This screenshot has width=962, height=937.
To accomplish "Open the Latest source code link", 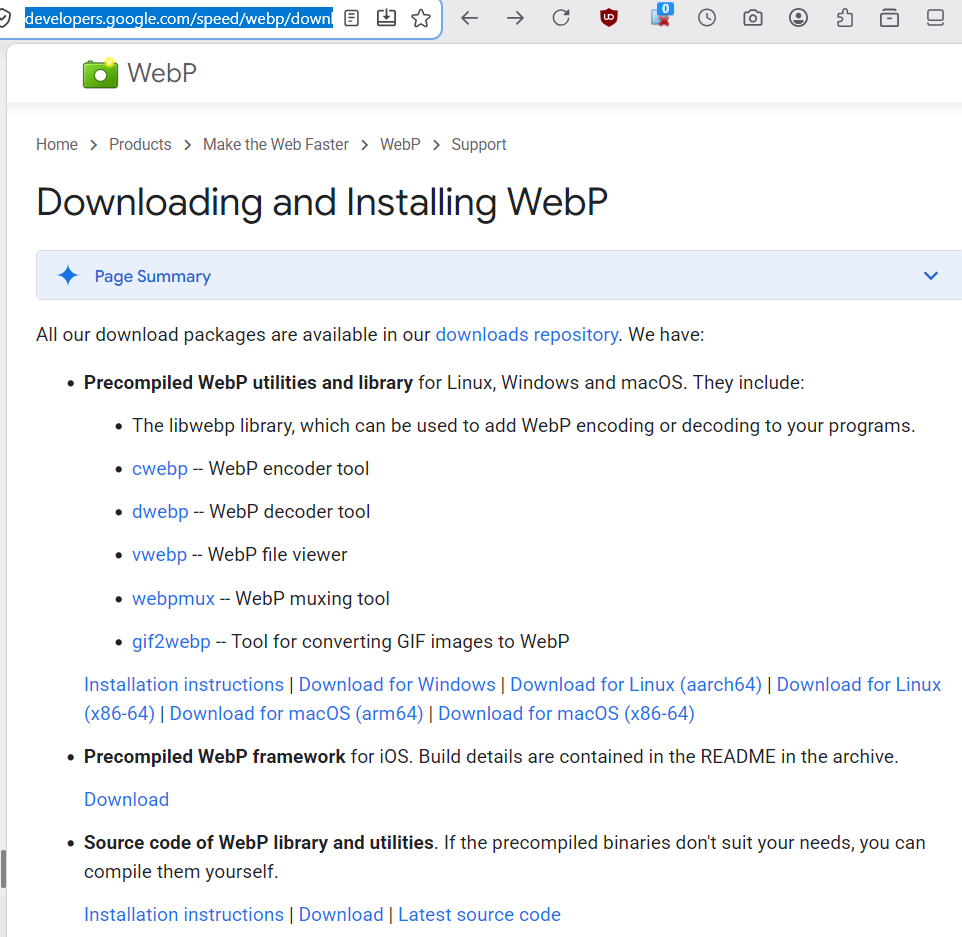I will tap(479, 914).
